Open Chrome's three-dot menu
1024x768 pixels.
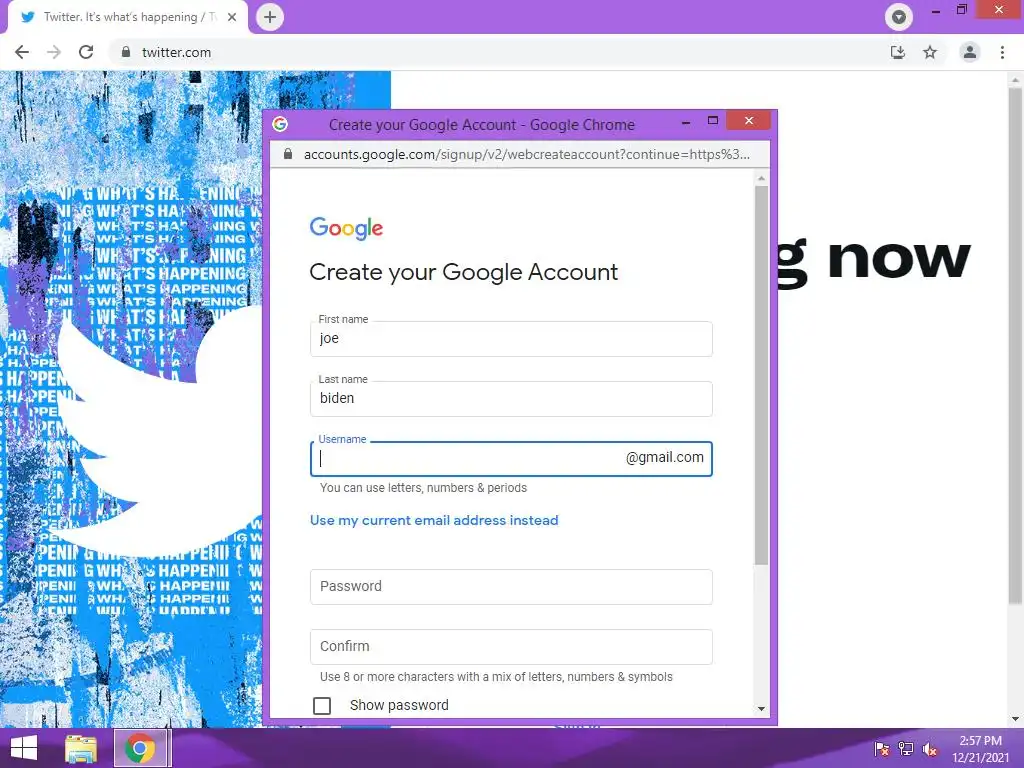click(x=1002, y=52)
